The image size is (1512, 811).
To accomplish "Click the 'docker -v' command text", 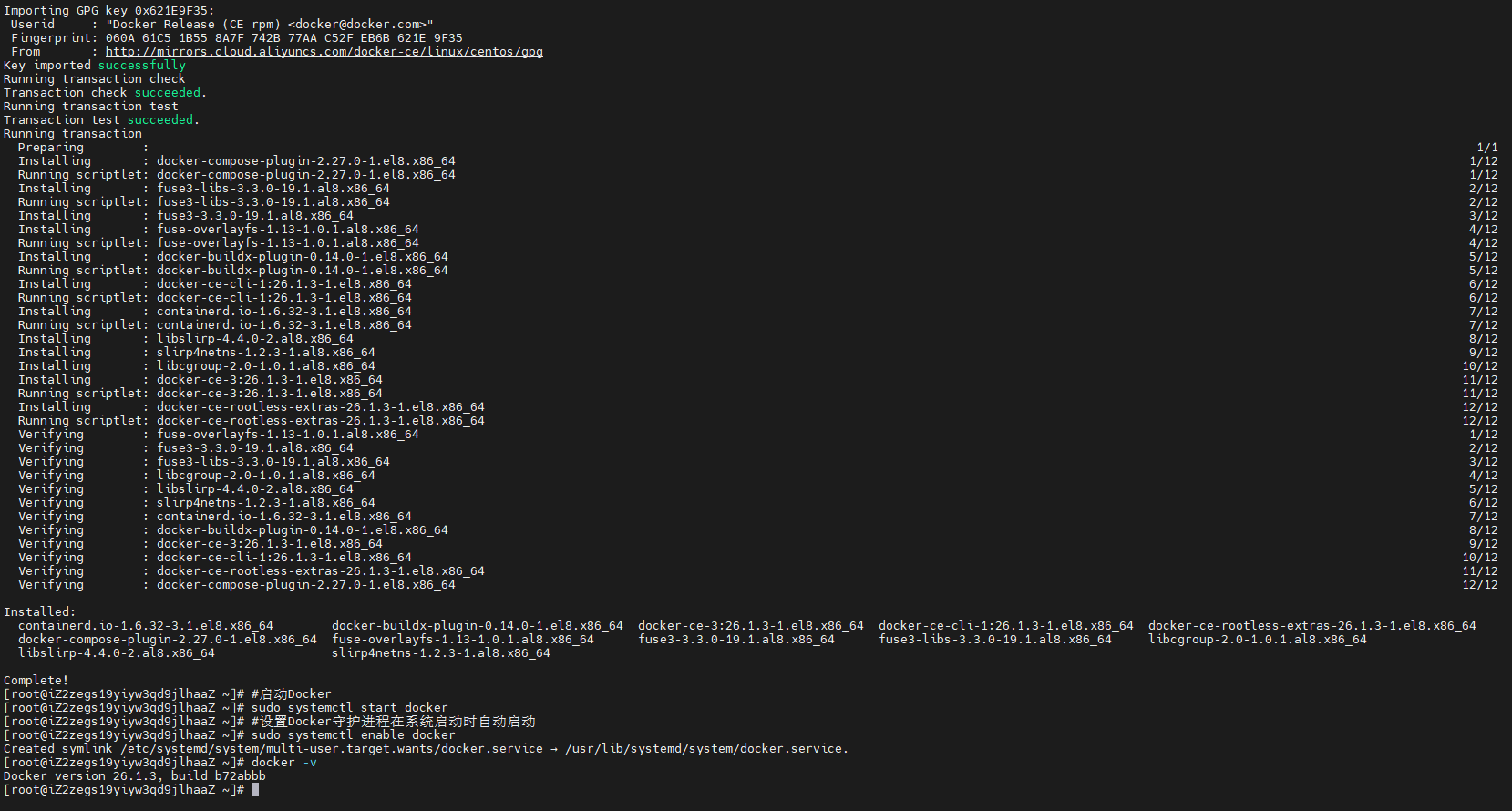I will pos(283,763).
